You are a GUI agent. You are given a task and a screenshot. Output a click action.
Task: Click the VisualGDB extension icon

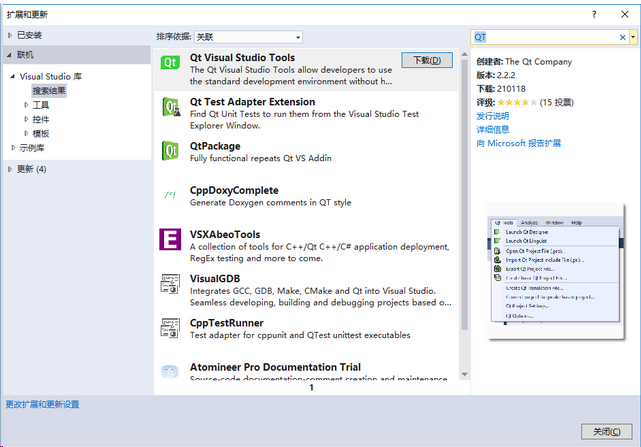coord(170,283)
